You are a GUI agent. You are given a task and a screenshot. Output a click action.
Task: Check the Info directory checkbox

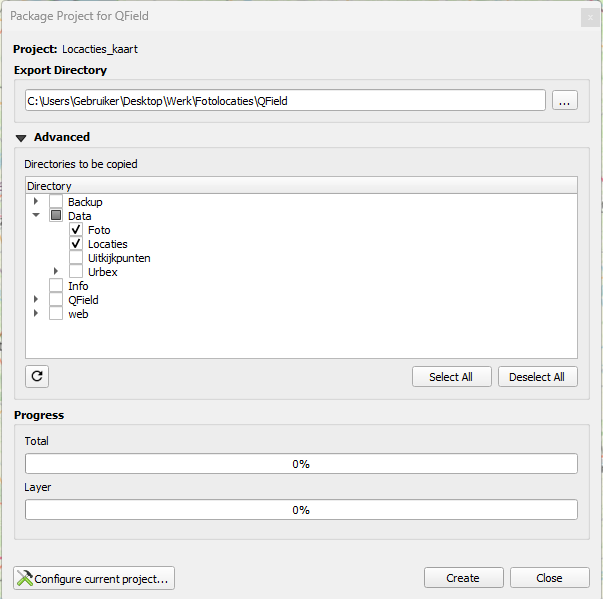pos(56,286)
